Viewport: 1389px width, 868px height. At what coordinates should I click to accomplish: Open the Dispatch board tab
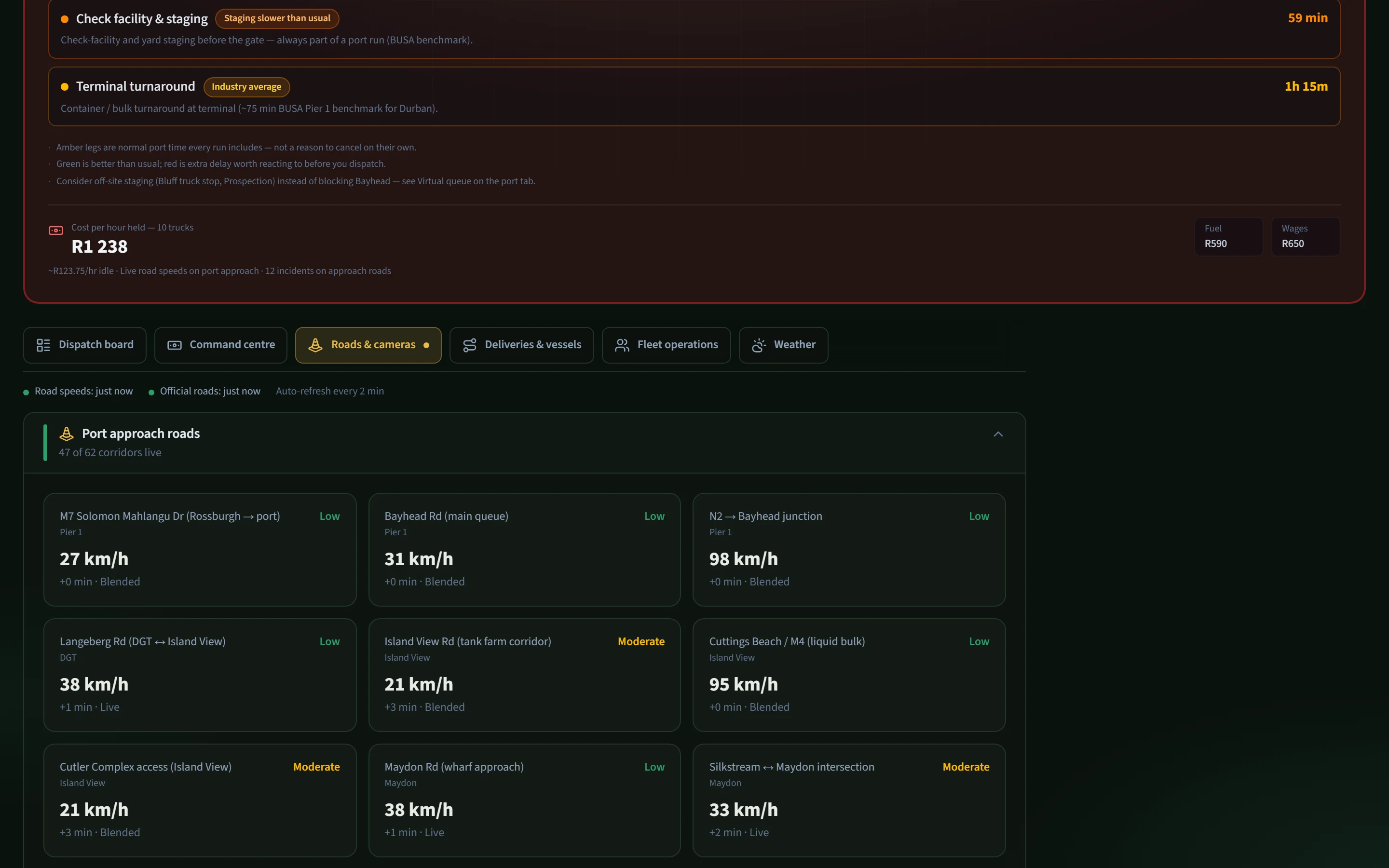coord(84,345)
